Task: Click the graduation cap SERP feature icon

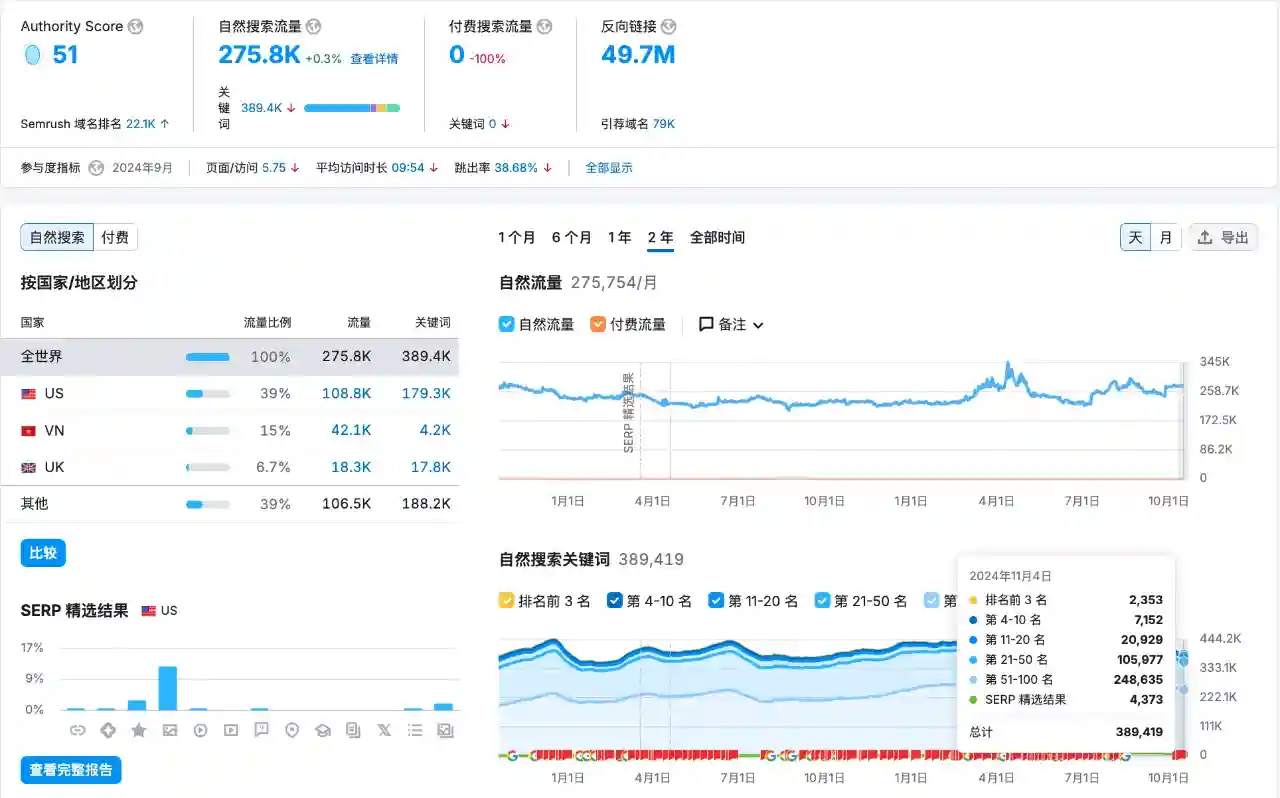Action: tap(323, 731)
